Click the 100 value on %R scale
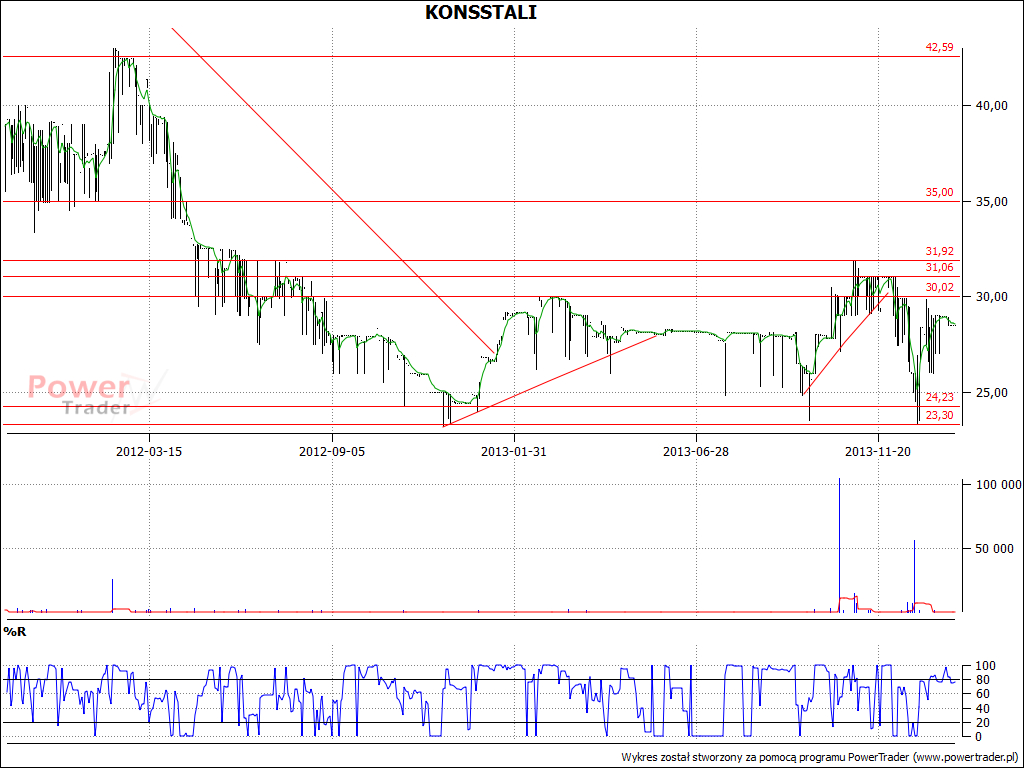 [985, 666]
